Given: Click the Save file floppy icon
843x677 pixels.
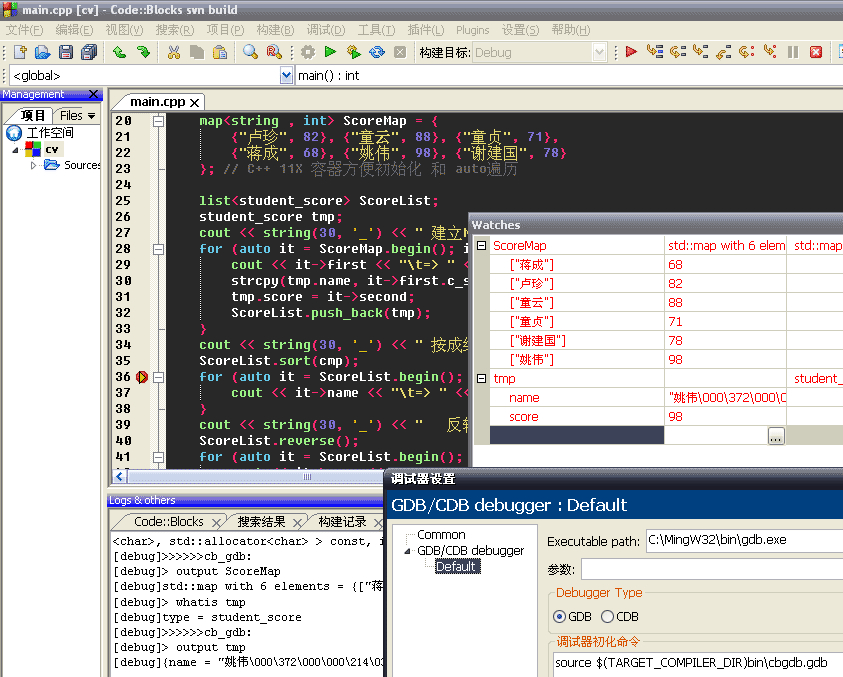Looking at the screenshot, I should pos(66,52).
